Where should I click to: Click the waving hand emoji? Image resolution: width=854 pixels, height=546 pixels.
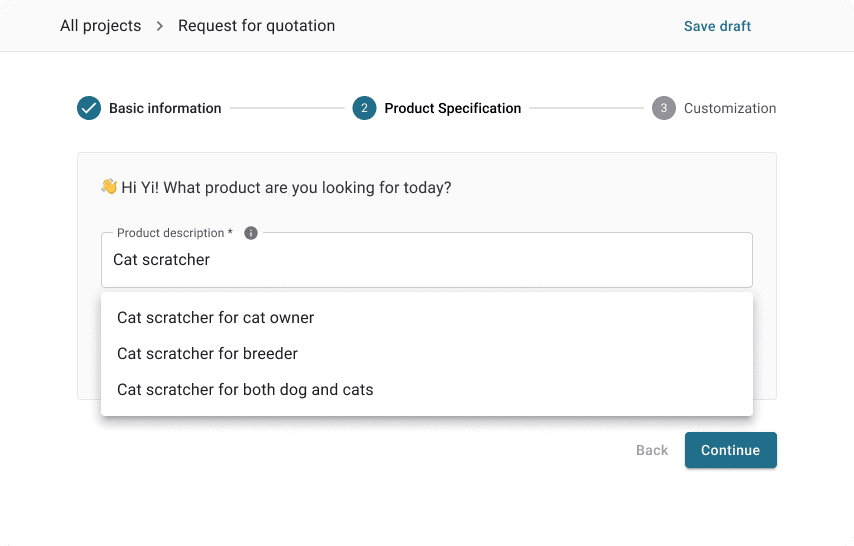(x=109, y=186)
